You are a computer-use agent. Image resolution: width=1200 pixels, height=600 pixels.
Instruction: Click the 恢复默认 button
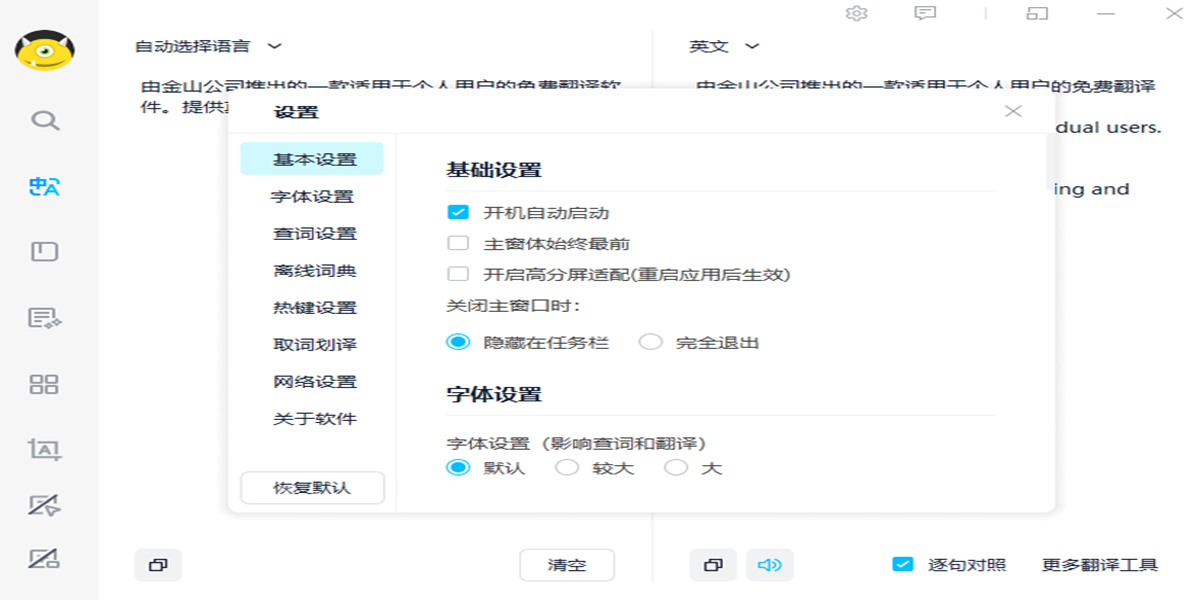(312, 488)
